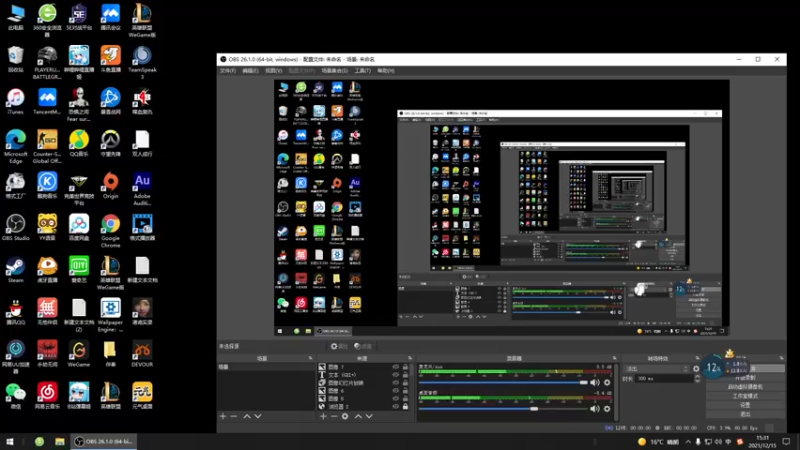The image size is (800, 450).
Task: Open the 工具(T) menu in OBS
Action: coord(363,70)
